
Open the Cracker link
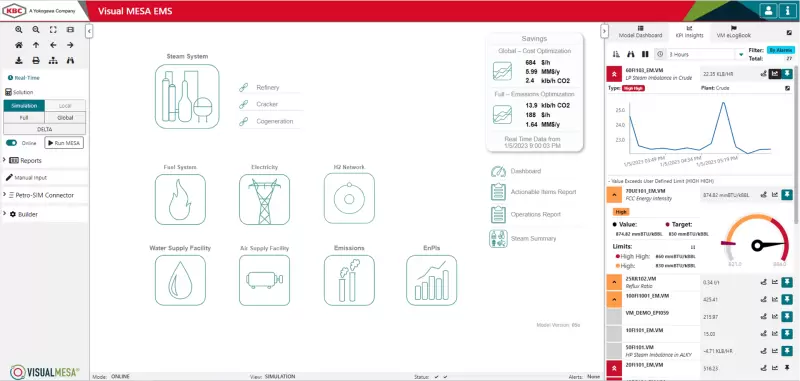point(267,104)
